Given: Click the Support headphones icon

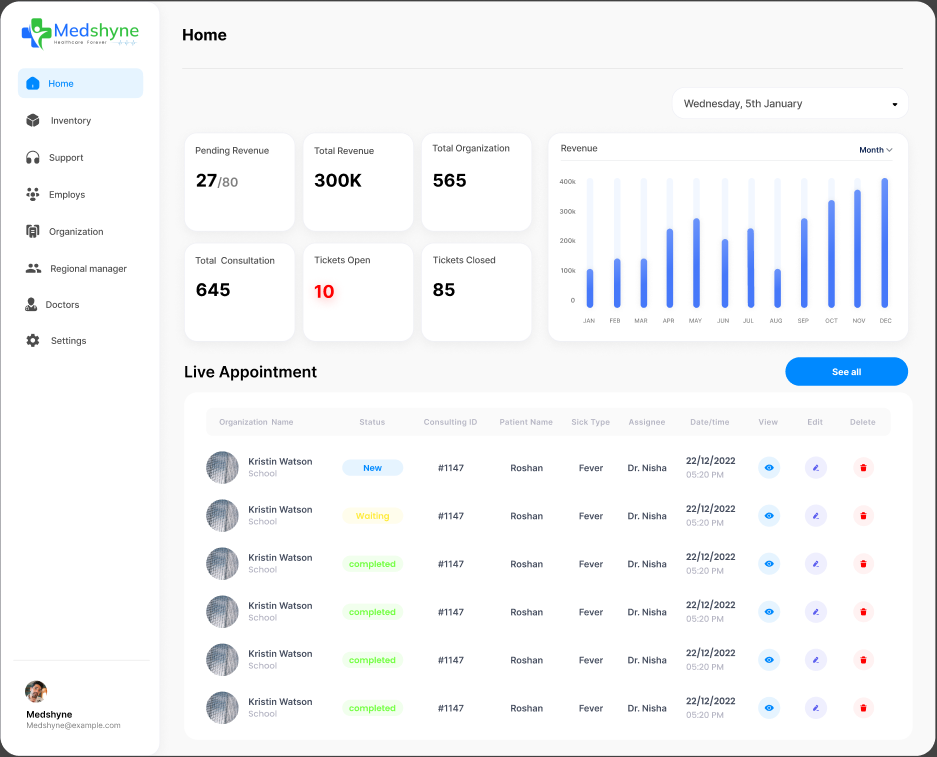Looking at the screenshot, I should (33, 157).
